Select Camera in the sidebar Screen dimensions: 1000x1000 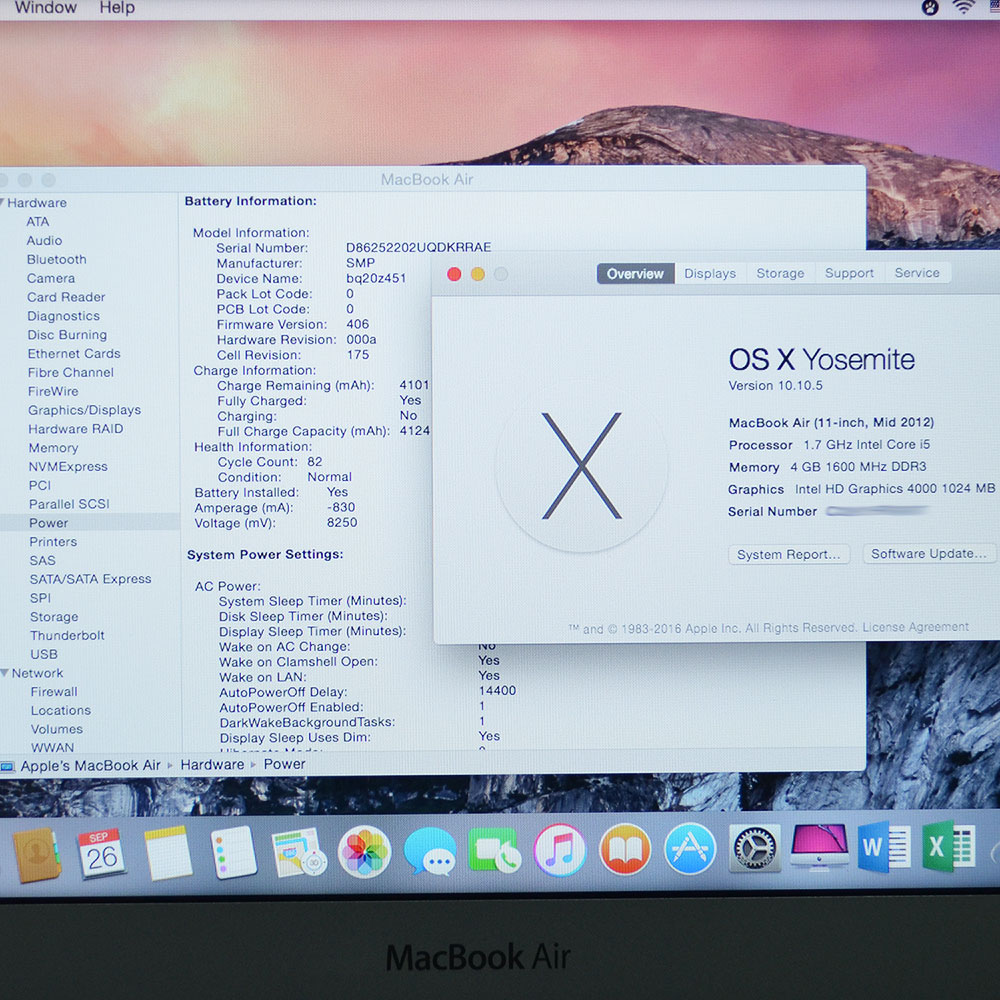50,278
